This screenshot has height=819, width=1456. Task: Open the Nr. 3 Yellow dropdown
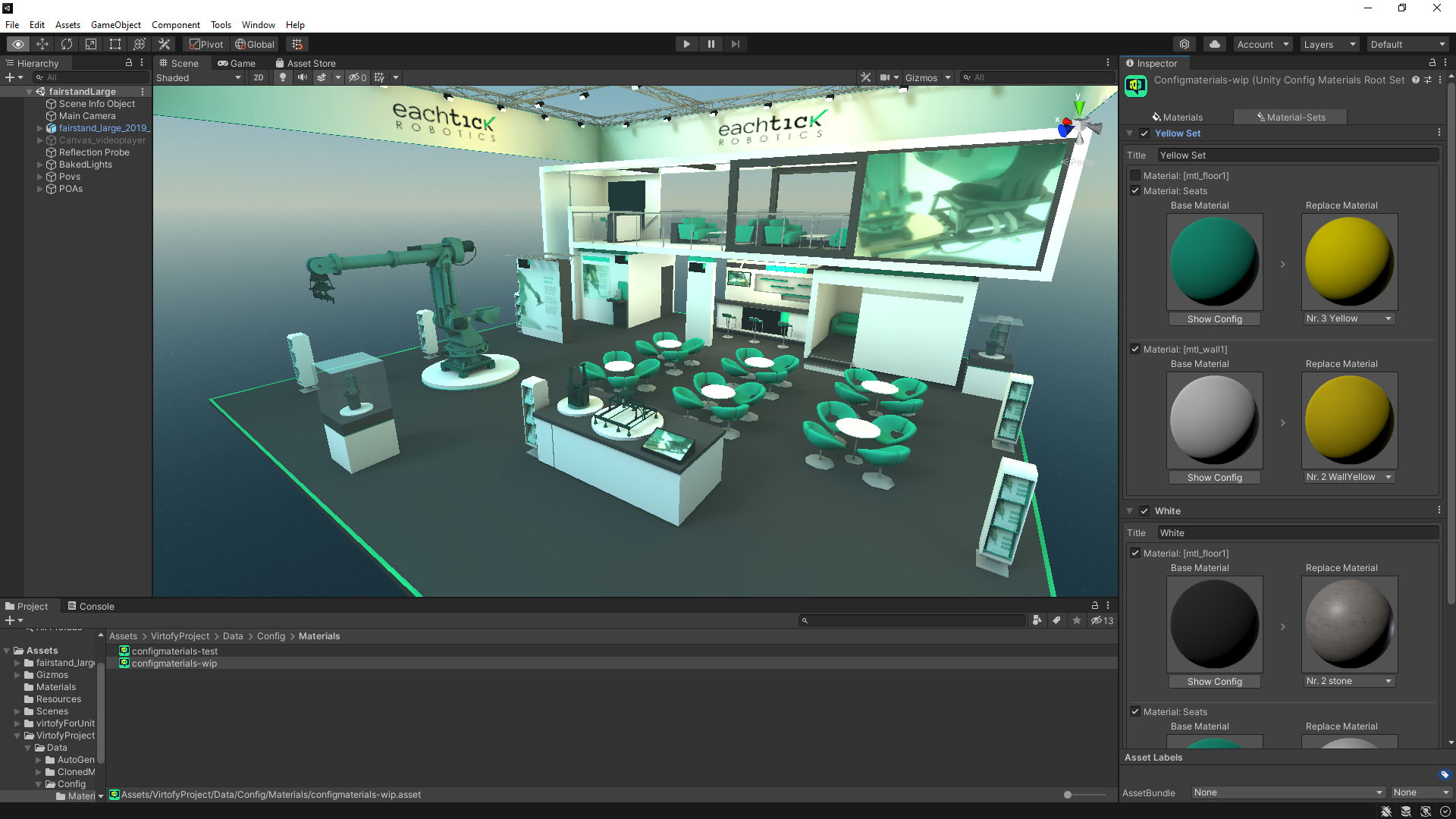pos(1349,318)
